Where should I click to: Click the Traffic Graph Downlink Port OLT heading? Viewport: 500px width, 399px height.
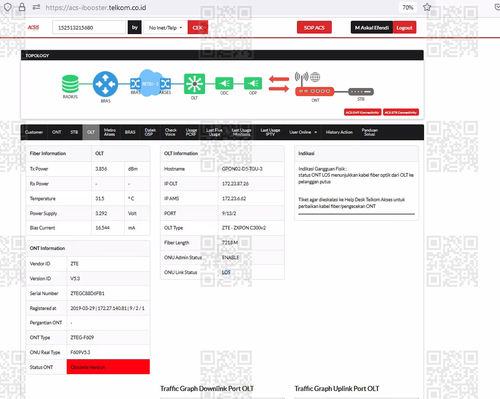[x=207, y=389]
